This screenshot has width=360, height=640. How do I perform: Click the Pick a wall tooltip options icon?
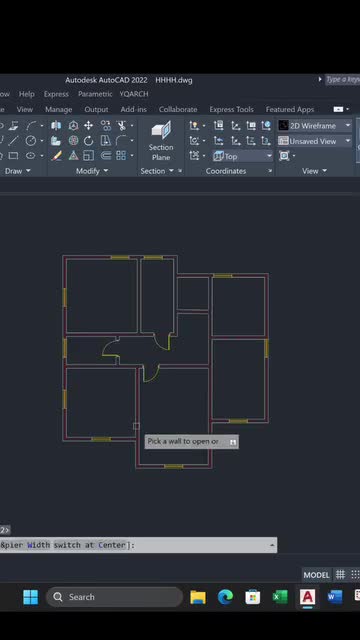[x=233, y=442]
